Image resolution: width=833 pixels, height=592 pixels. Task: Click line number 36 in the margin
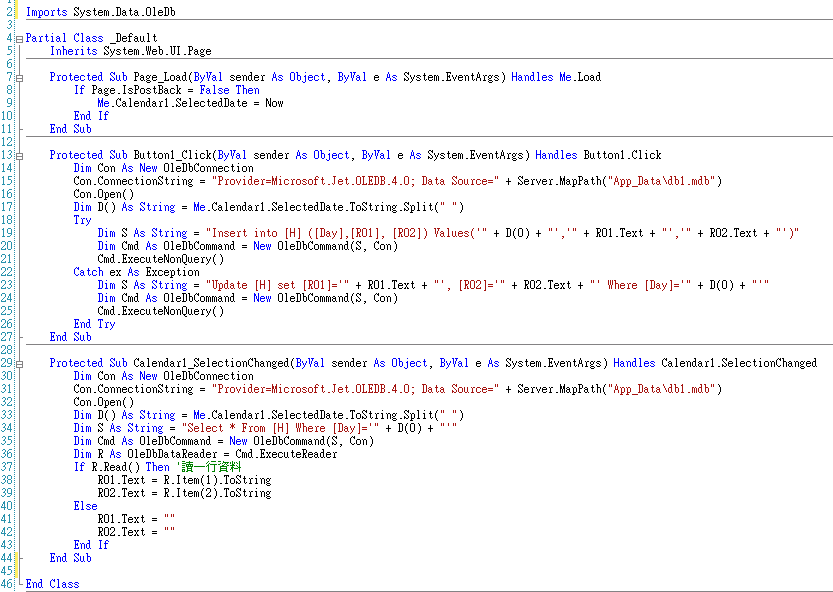[x=6, y=454]
